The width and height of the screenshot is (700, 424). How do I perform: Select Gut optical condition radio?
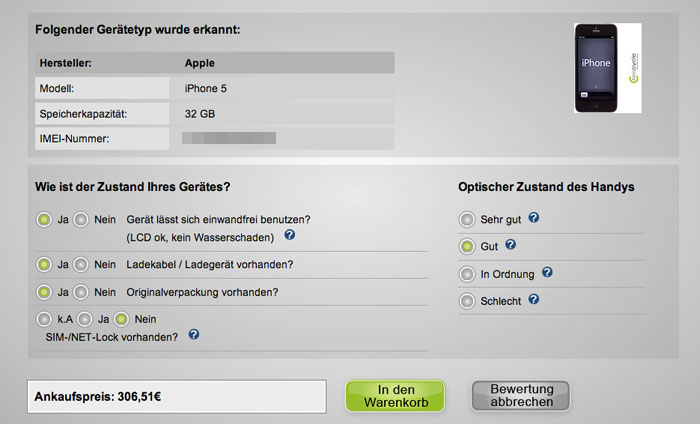coord(467,246)
